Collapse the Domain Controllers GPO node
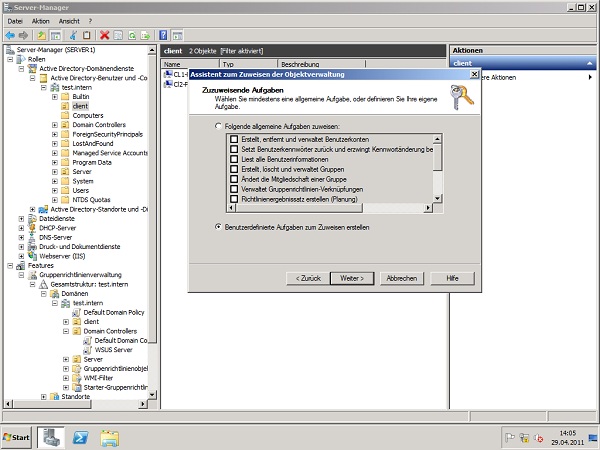The height and width of the screenshot is (450, 600). pyautogui.click(x=65, y=331)
